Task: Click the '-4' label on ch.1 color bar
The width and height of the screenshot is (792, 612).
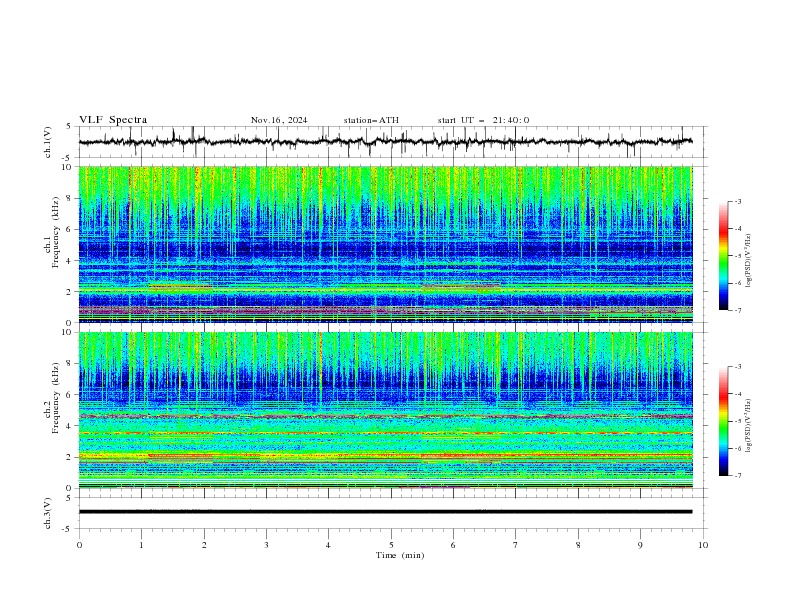Action: (x=737, y=229)
